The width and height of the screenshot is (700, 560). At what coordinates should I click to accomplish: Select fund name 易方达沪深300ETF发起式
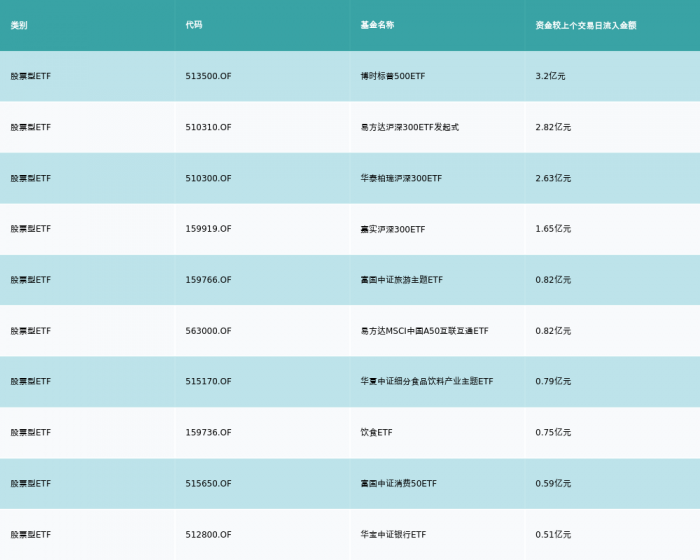(410, 127)
